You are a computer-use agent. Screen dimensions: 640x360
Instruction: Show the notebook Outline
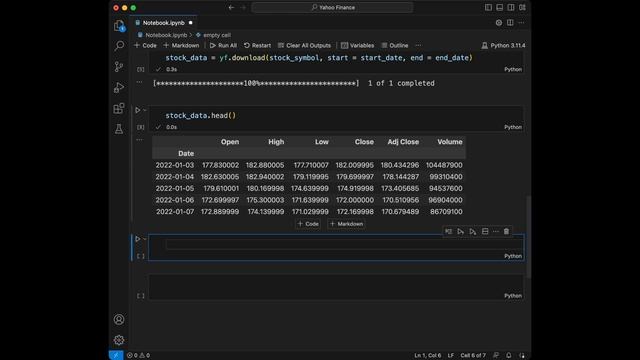point(395,45)
